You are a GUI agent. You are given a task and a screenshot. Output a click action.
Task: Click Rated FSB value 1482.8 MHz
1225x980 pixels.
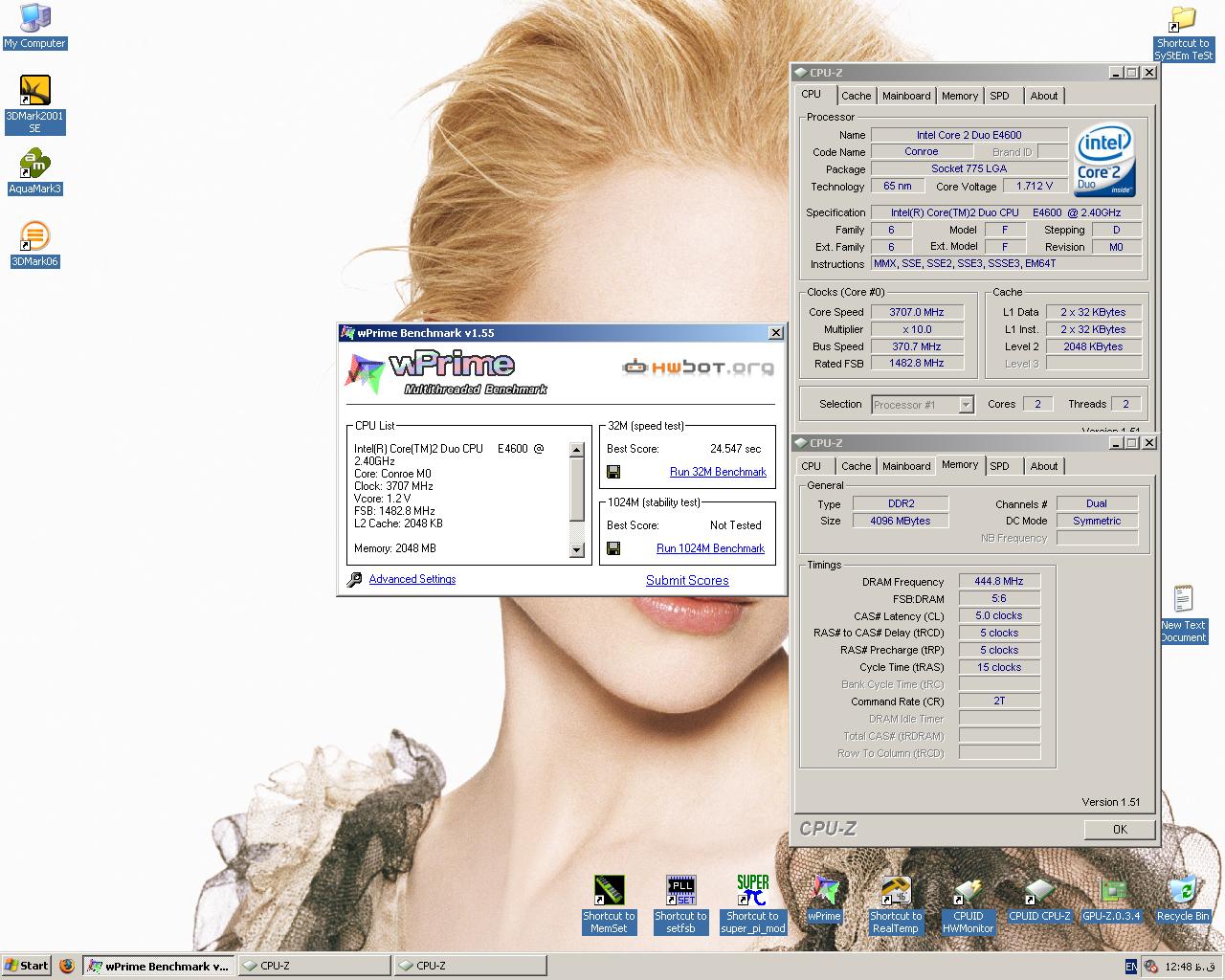coord(916,364)
